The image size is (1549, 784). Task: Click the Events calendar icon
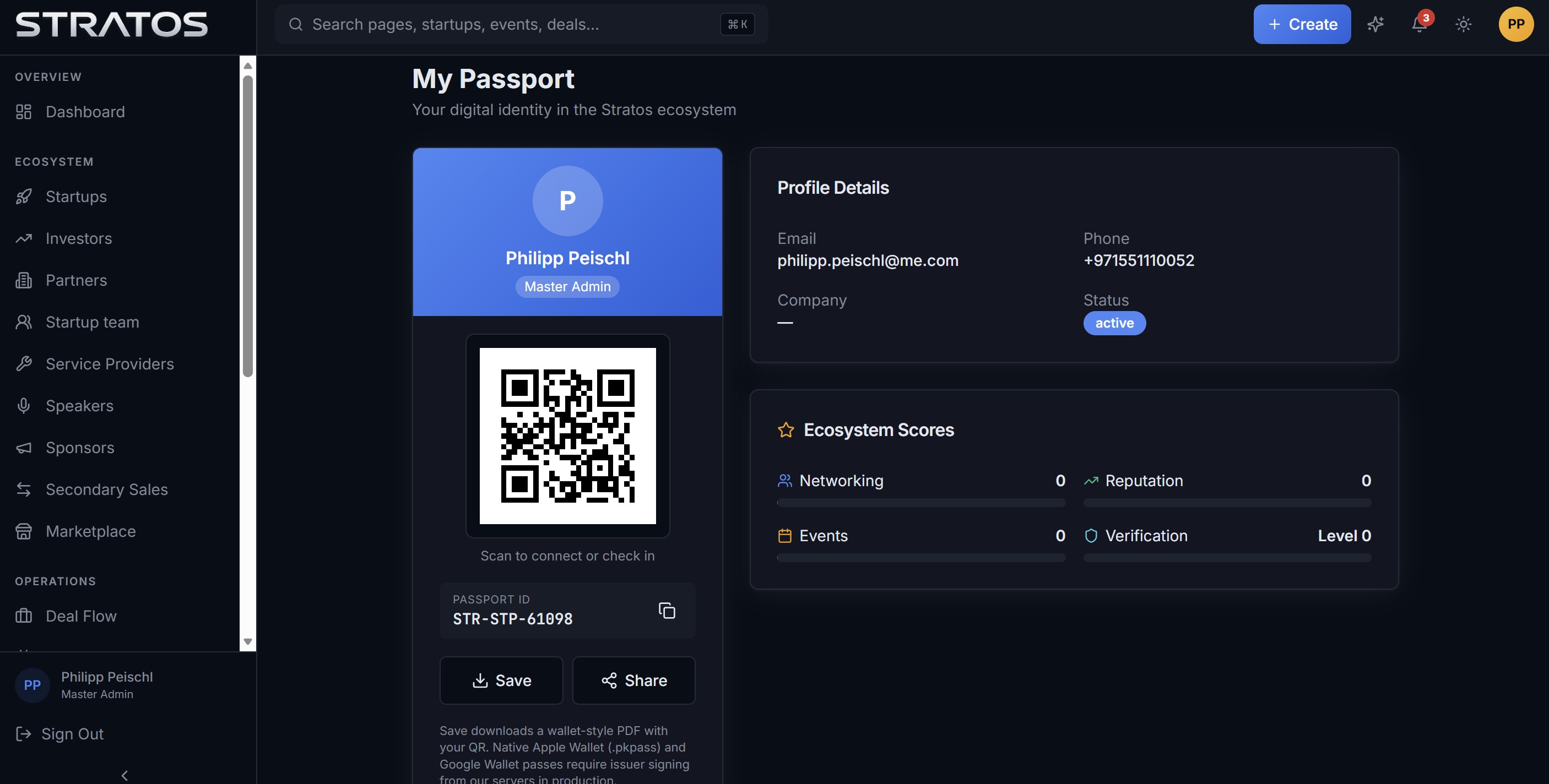[x=785, y=536]
